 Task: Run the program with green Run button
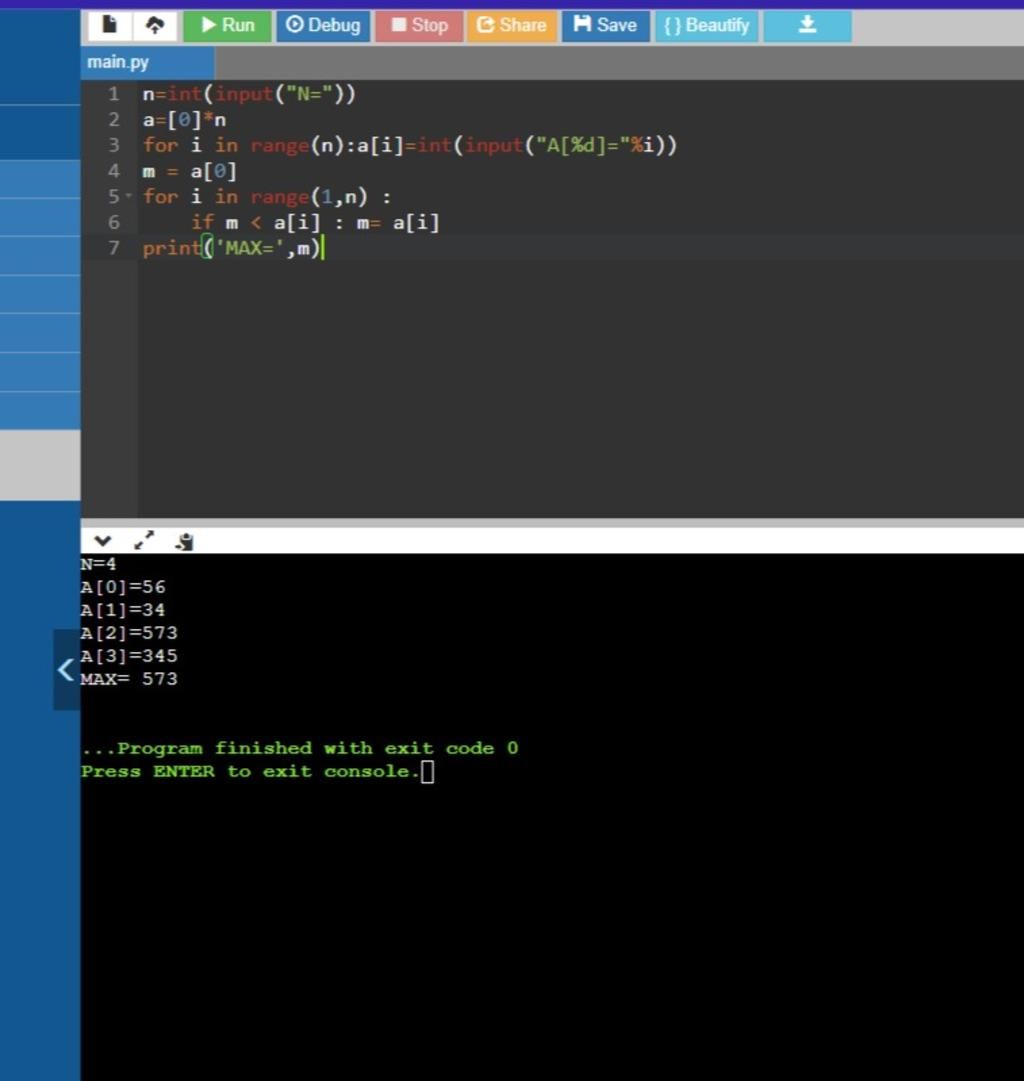[227, 25]
